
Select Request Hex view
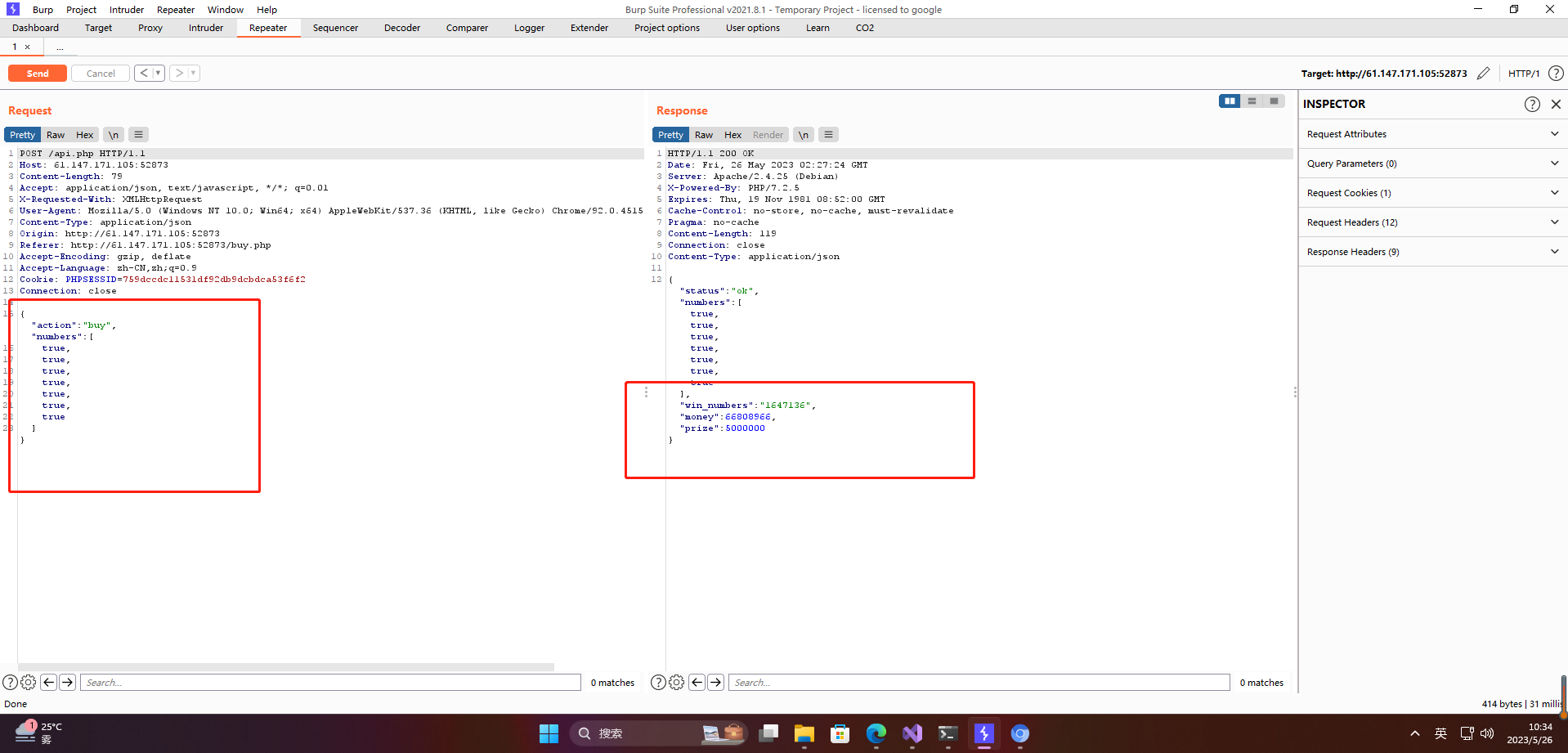click(x=85, y=135)
